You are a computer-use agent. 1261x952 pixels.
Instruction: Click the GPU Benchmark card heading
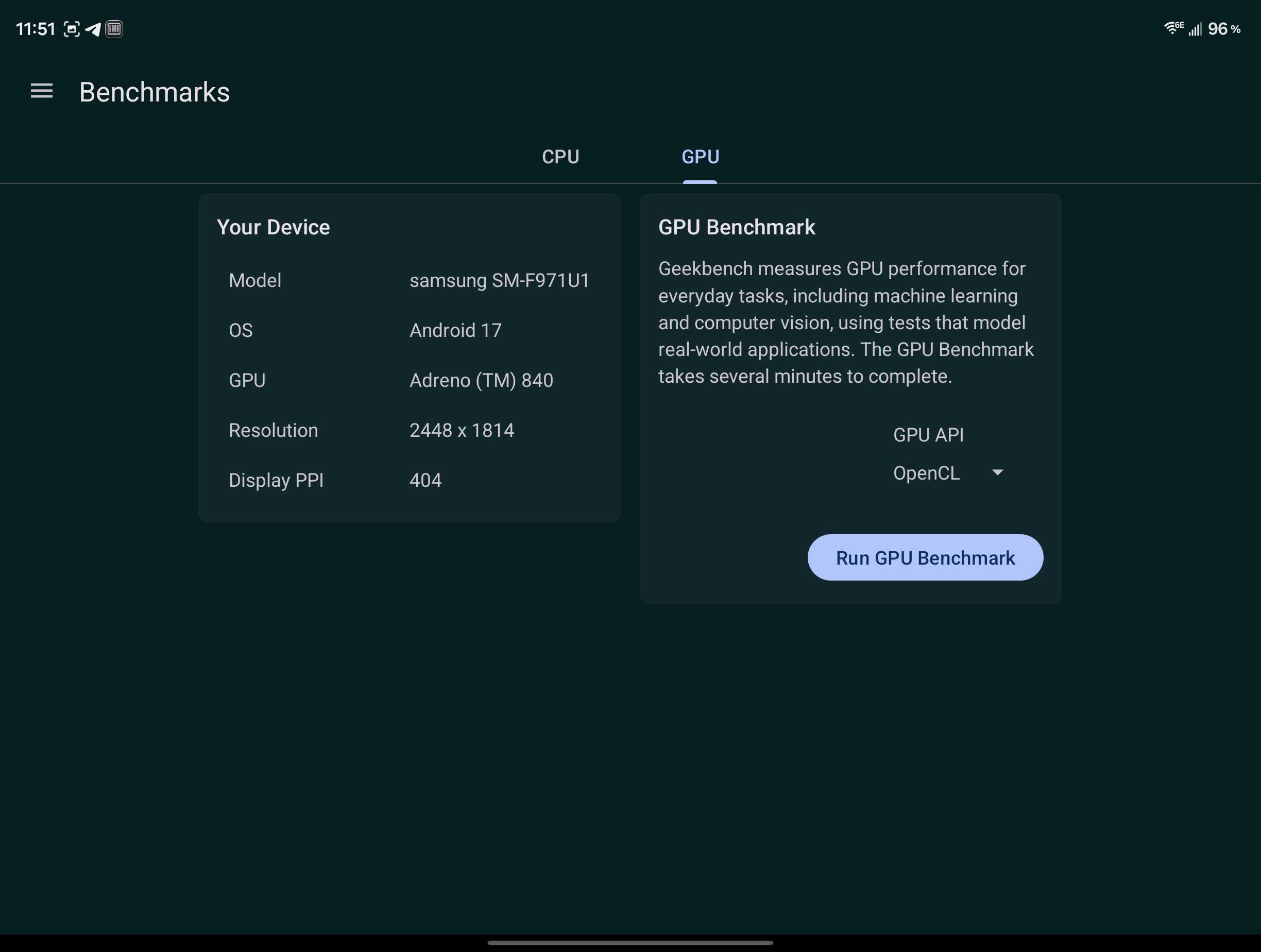tap(737, 228)
